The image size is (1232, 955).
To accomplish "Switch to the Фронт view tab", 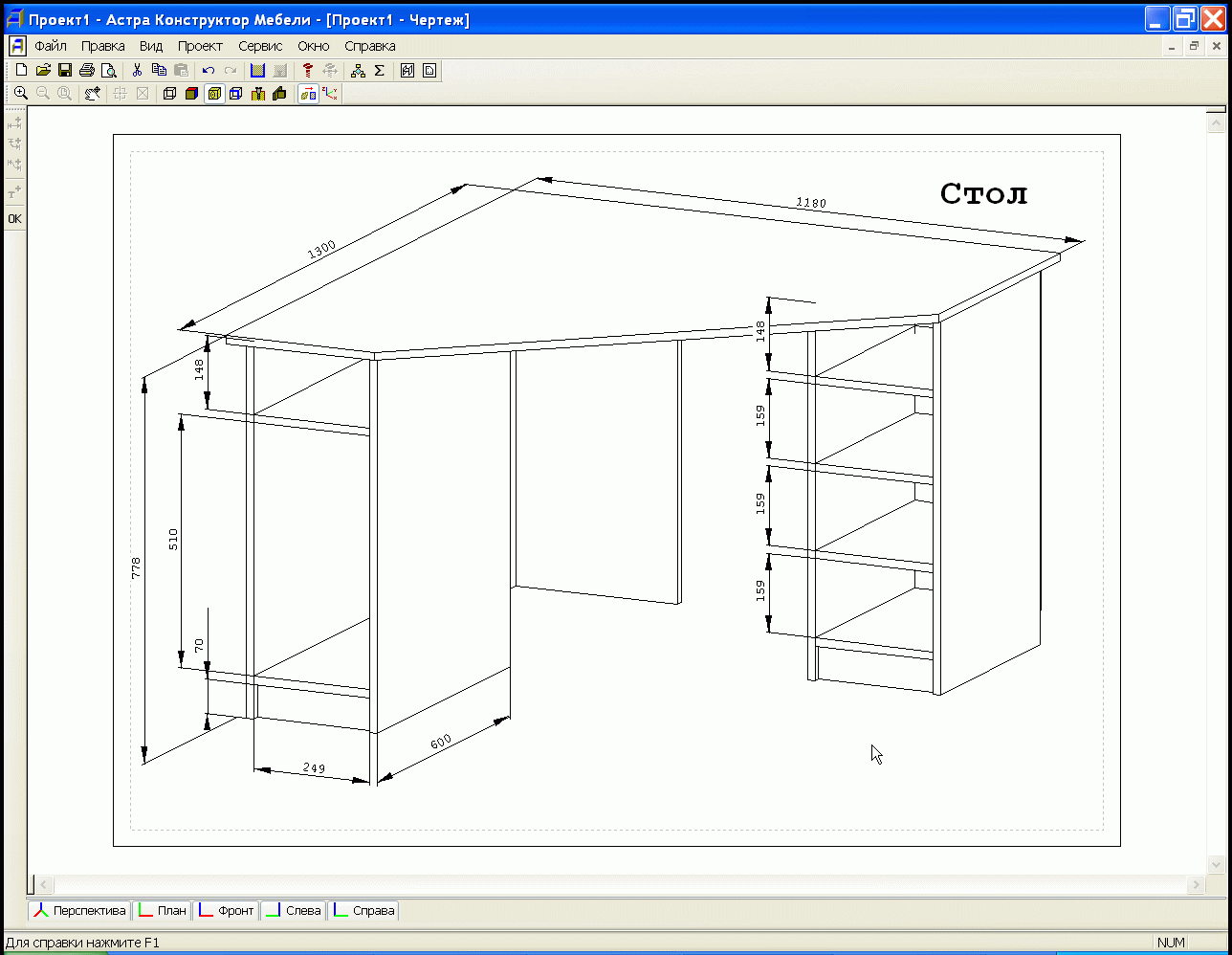I will point(226,910).
